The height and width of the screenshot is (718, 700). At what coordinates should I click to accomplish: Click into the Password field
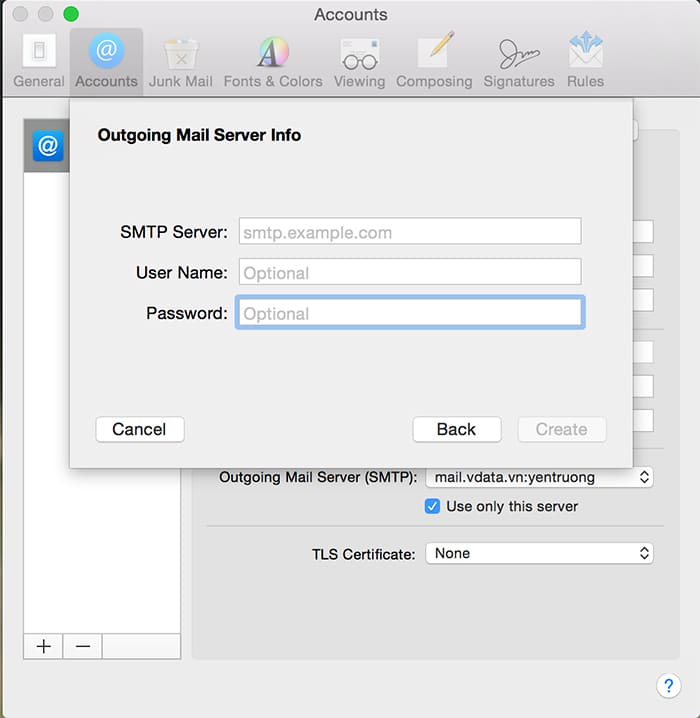point(410,312)
